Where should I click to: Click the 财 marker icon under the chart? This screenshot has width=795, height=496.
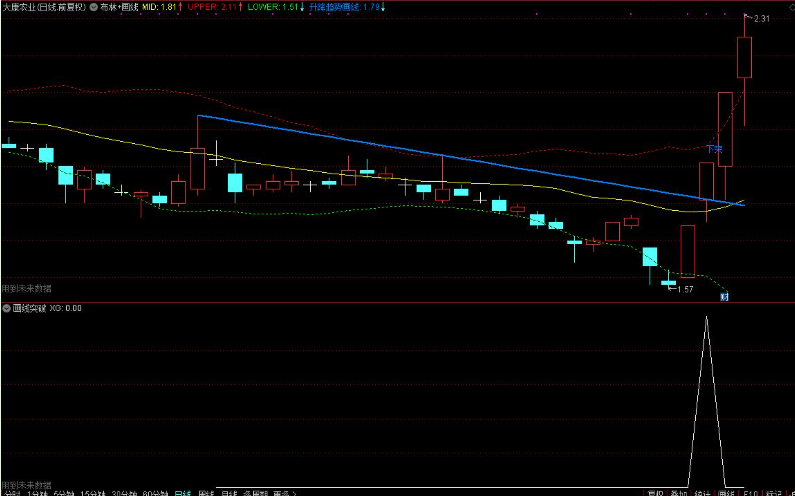click(x=725, y=297)
